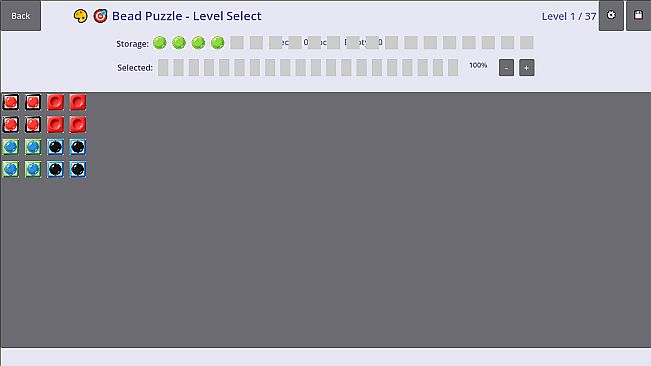Select the first green bead in Storage
Image resolution: width=651 pixels, height=366 pixels.
[x=159, y=42]
